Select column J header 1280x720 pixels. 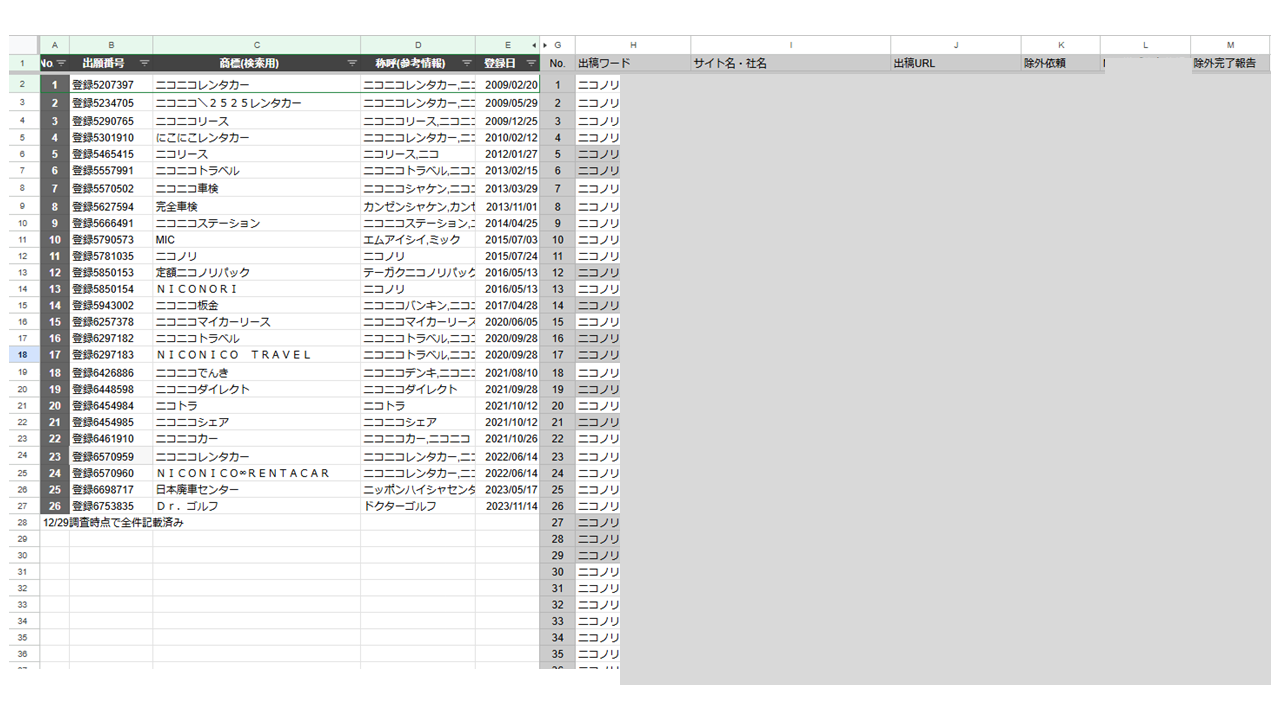pos(956,45)
